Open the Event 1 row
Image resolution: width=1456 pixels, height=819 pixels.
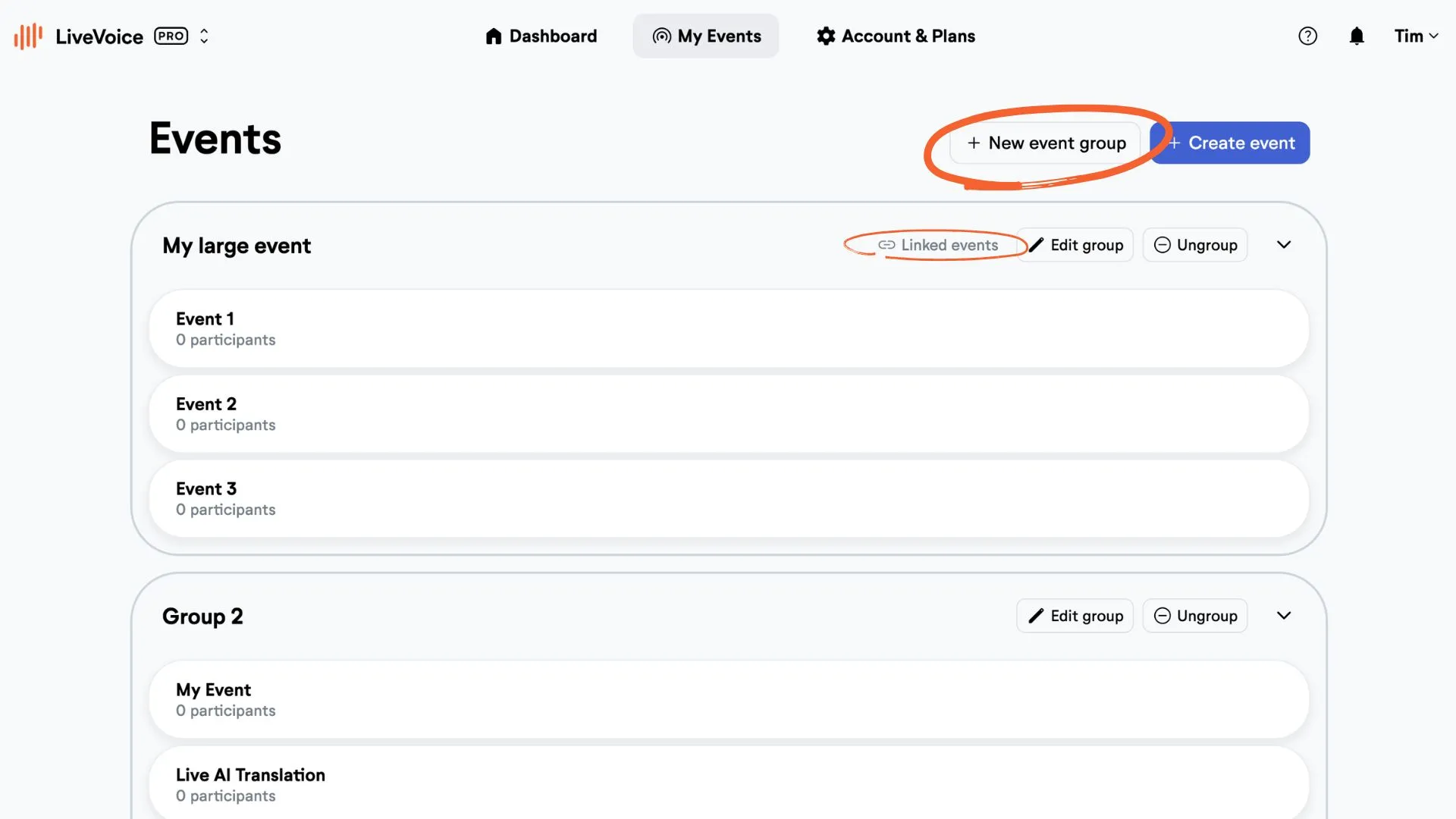tap(729, 329)
